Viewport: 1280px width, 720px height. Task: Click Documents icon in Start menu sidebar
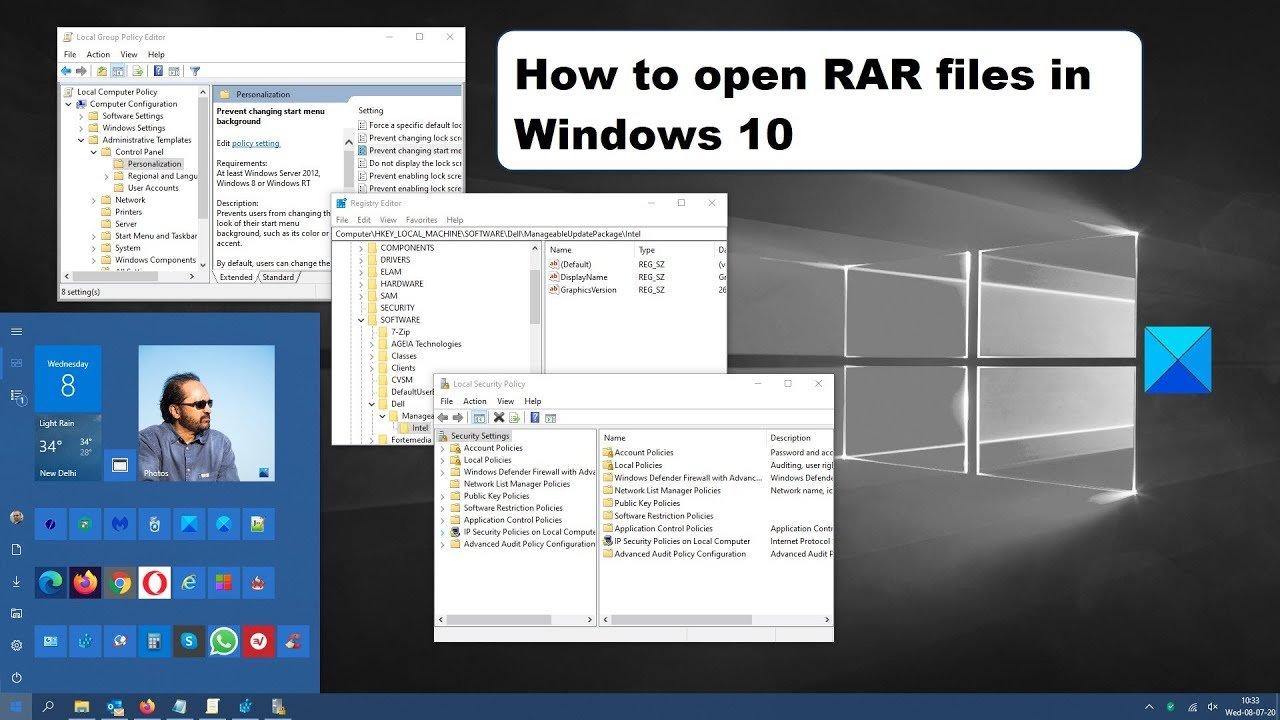pyautogui.click(x=16, y=549)
